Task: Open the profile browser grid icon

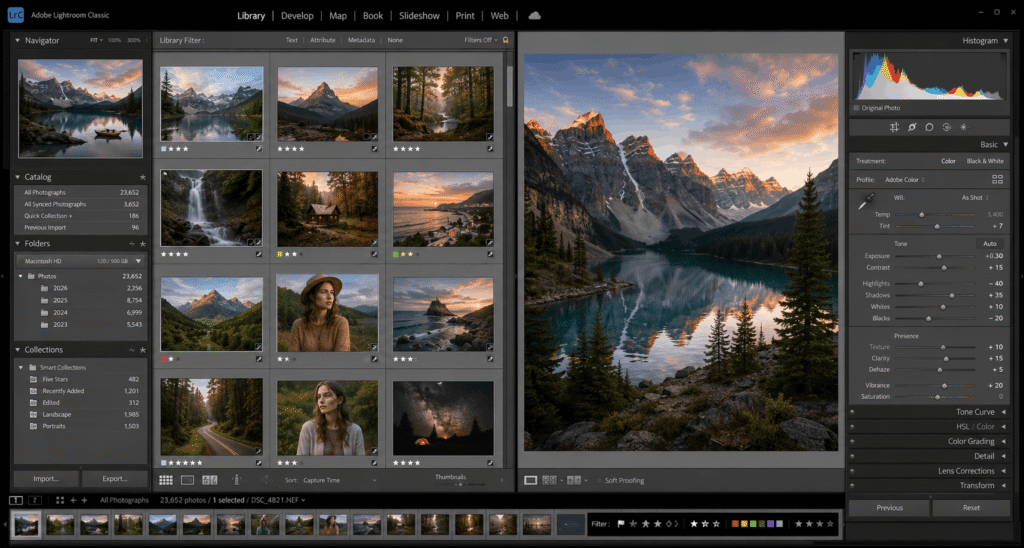Action: (x=997, y=179)
